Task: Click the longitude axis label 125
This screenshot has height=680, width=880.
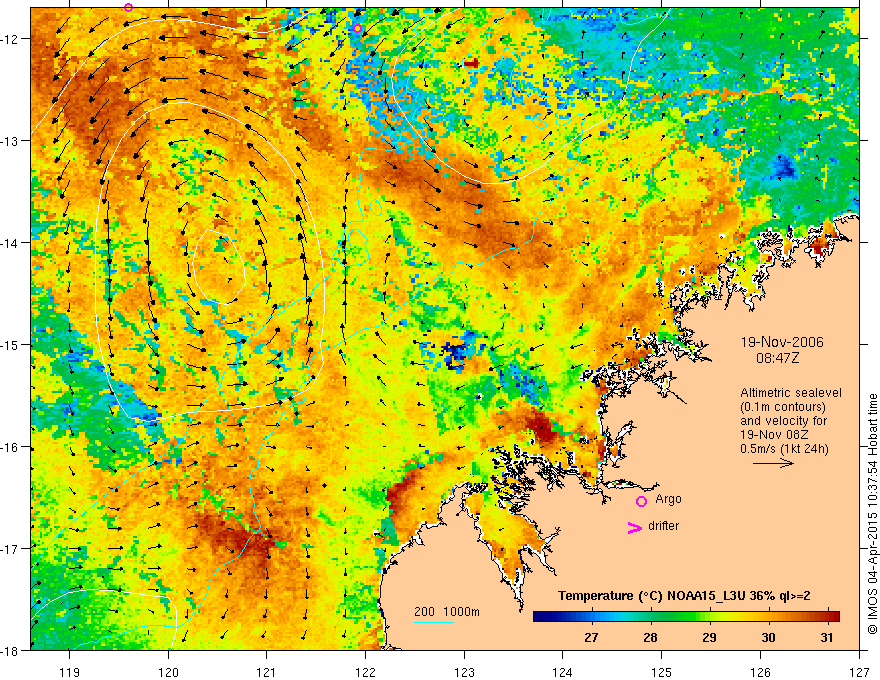Action: coord(662,672)
